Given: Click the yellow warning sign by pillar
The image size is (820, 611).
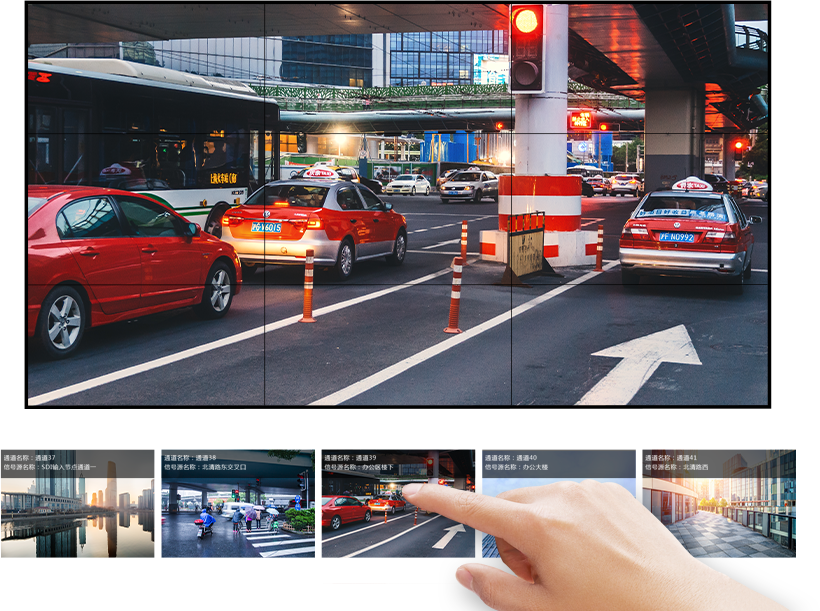Looking at the screenshot, I should click(526, 252).
